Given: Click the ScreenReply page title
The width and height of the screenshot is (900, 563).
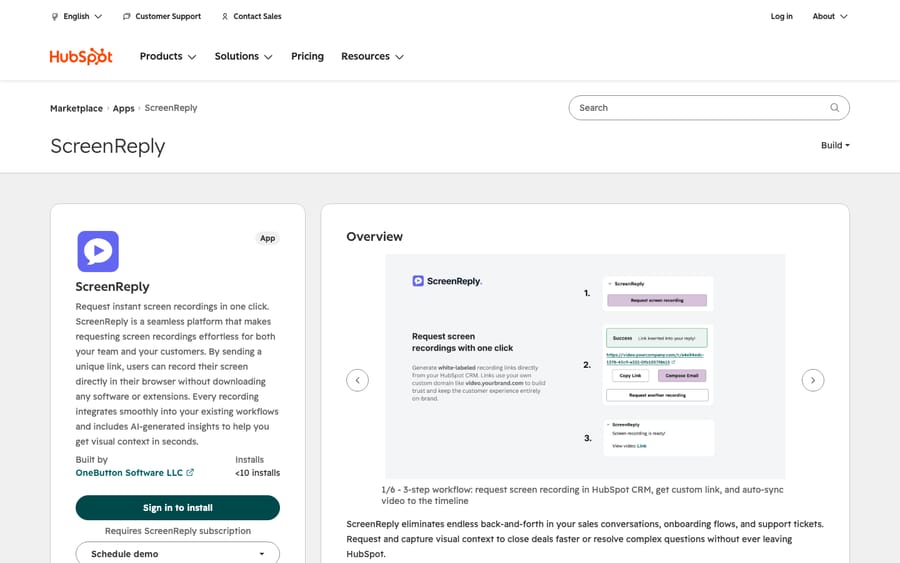Looking at the screenshot, I should pyautogui.click(x=108, y=146).
